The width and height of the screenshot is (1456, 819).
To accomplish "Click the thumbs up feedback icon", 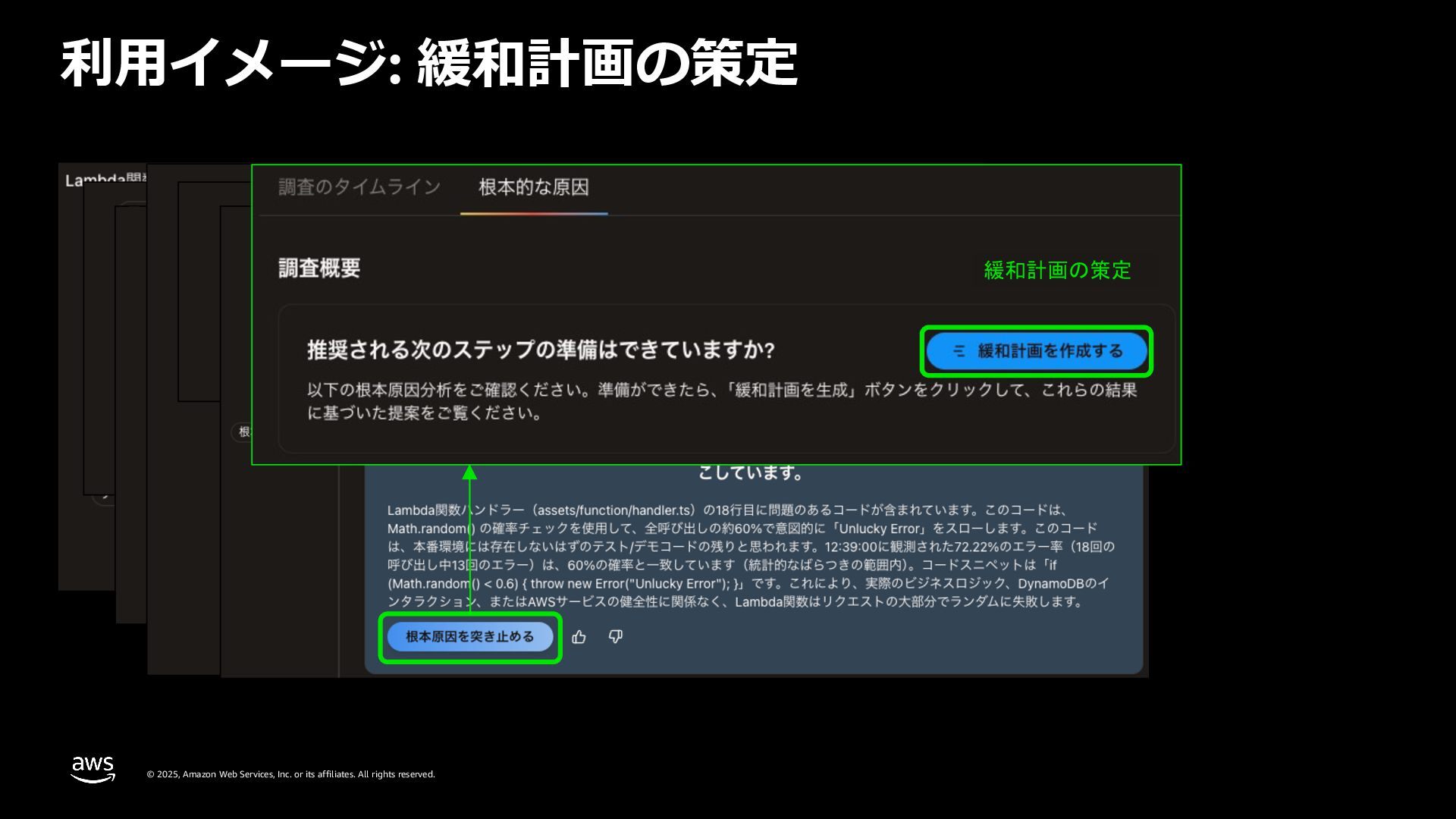I will click(x=579, y=637).
